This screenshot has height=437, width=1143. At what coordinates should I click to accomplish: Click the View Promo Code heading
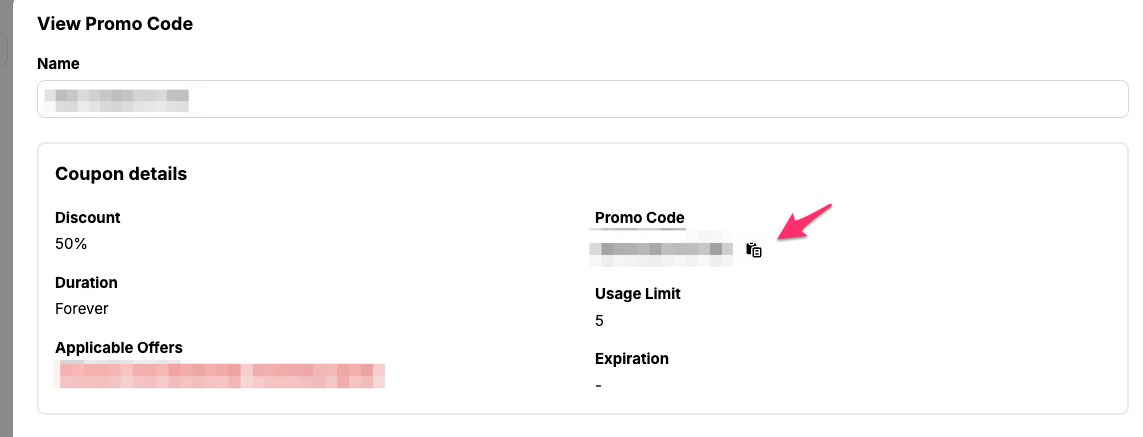115,24
